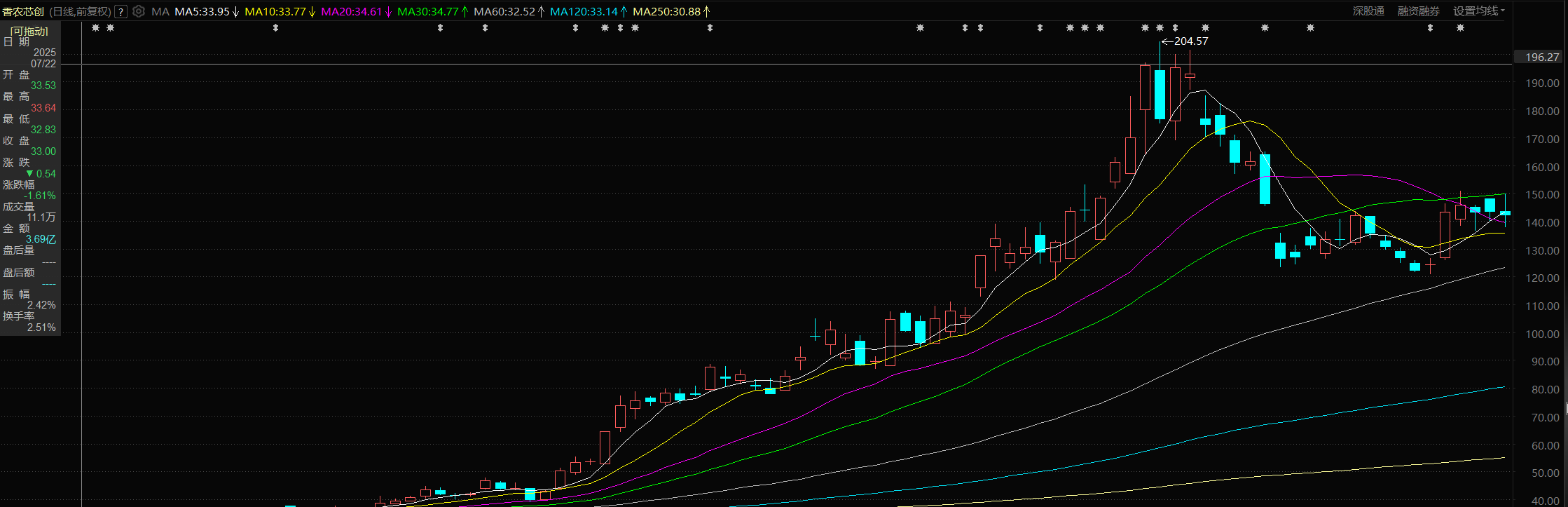1568x507 pixels.
Task: Click the first double-arrow marker from left
Action: (275, 28)
